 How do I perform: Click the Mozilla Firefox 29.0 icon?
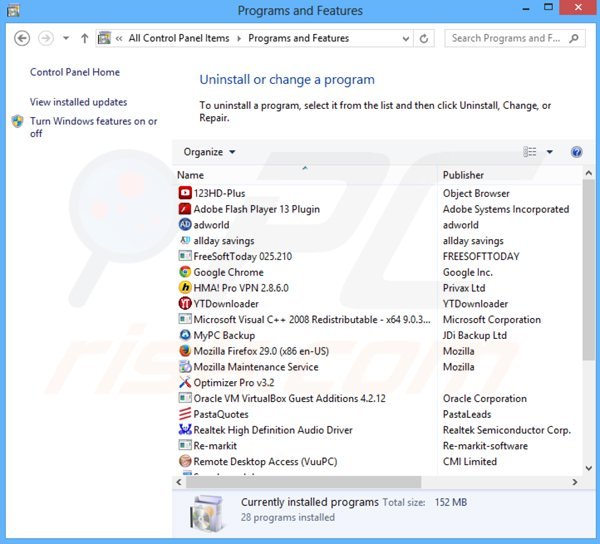point(185,351)
